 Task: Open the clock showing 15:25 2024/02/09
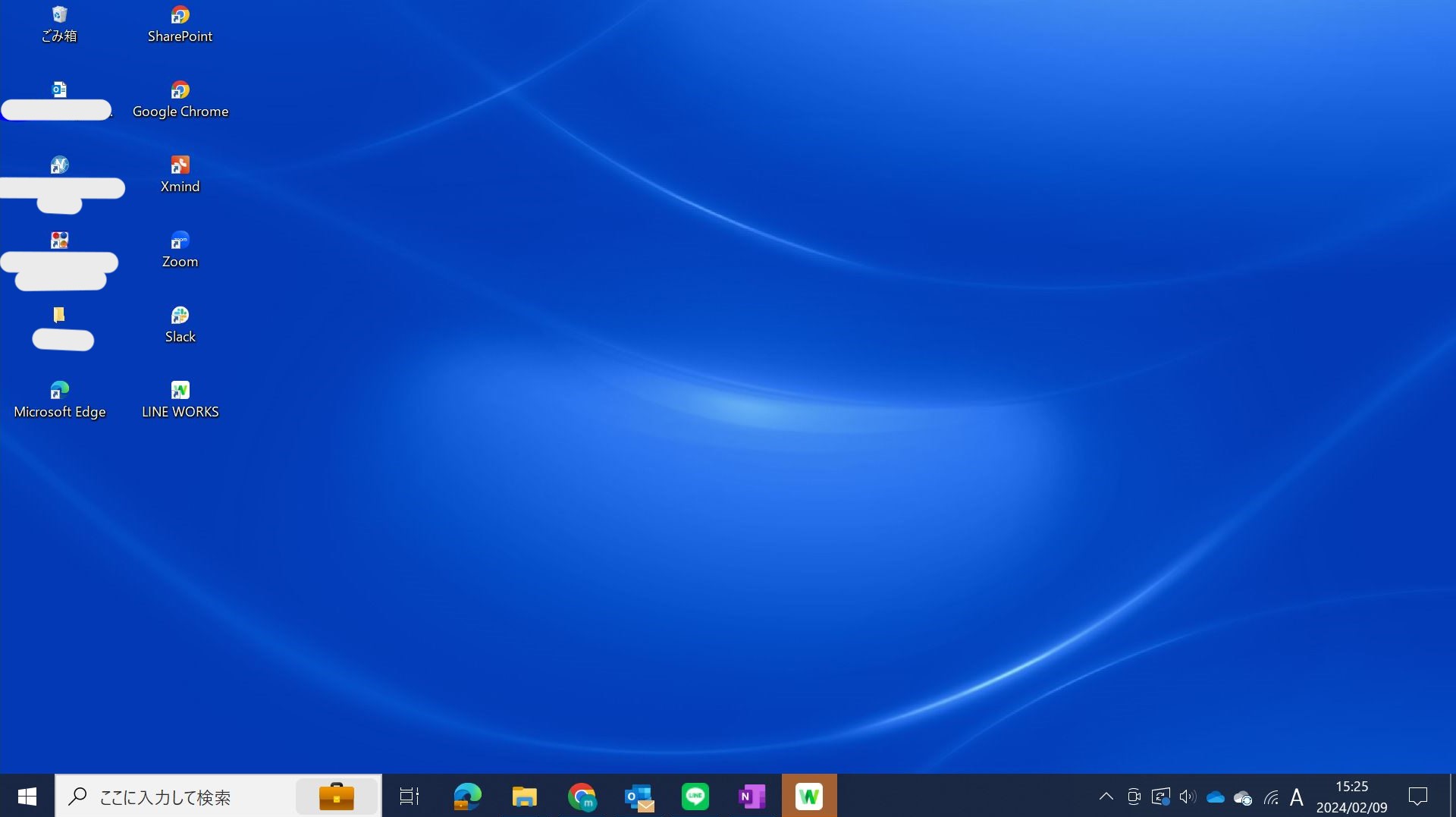[x=1352, y=797]
